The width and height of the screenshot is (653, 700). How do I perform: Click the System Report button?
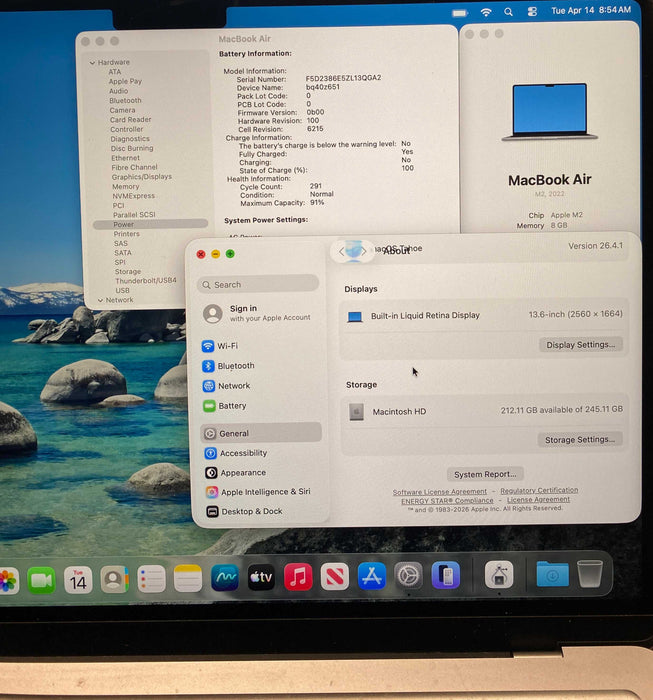tap(485, 474)
